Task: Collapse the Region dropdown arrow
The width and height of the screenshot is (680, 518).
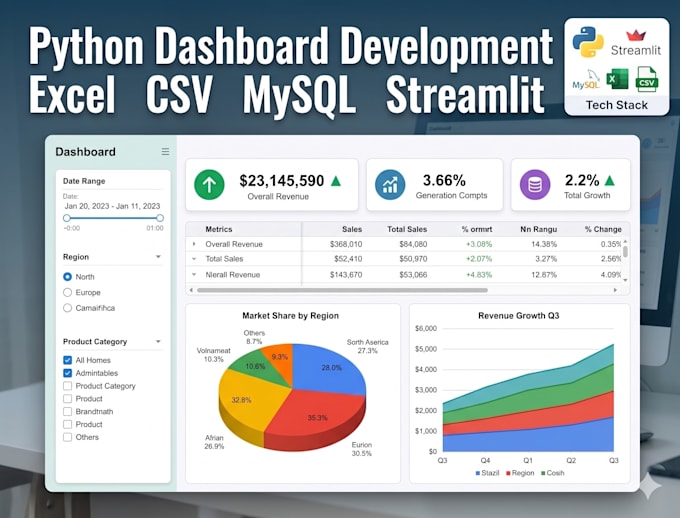Action: pos(158,257)
